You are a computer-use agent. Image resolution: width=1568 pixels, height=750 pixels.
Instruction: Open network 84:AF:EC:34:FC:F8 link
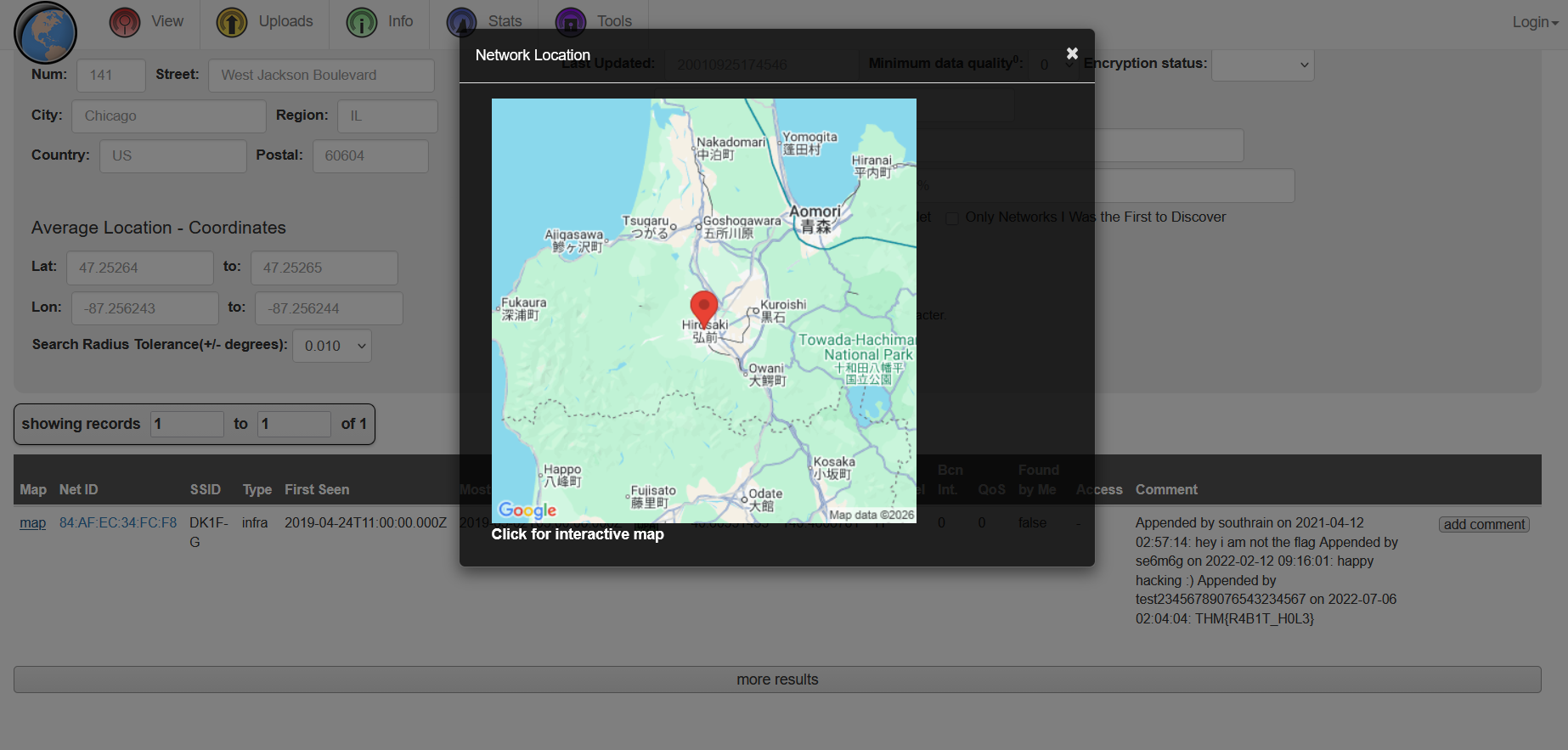coord(118,523)
